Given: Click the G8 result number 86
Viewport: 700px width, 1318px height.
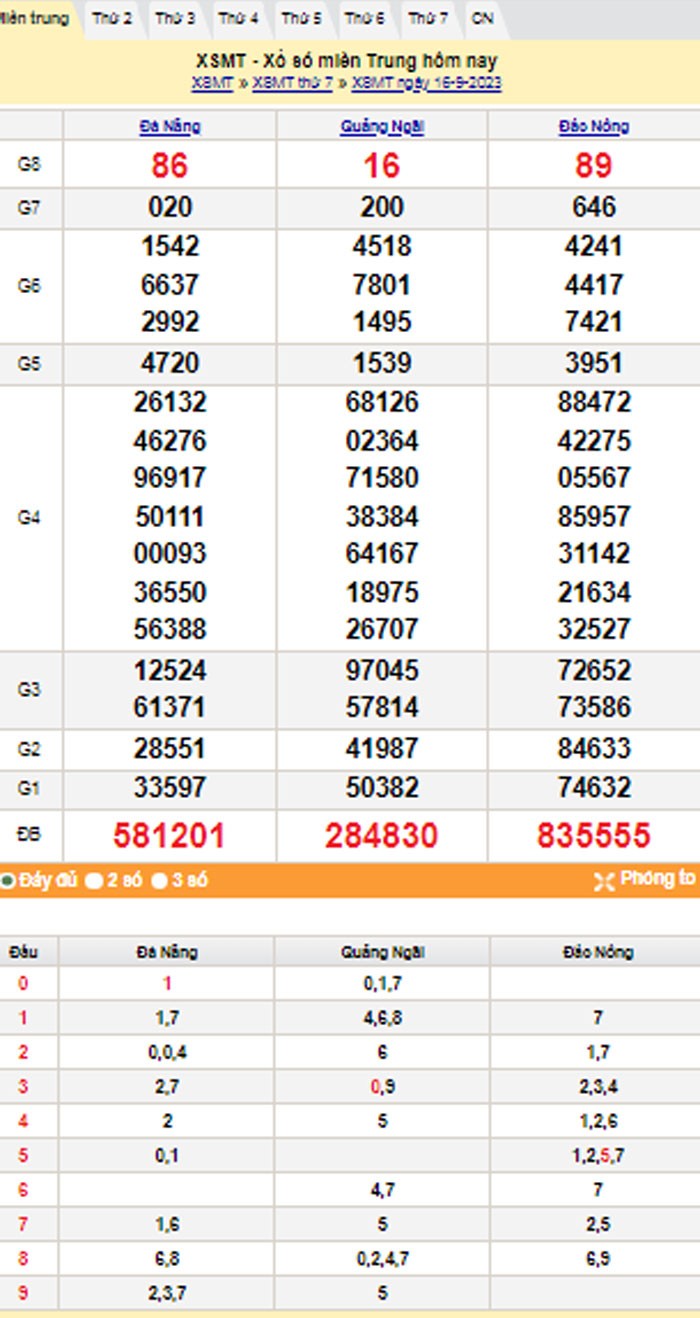Looking at the screenshot, I should click(169, 165).
